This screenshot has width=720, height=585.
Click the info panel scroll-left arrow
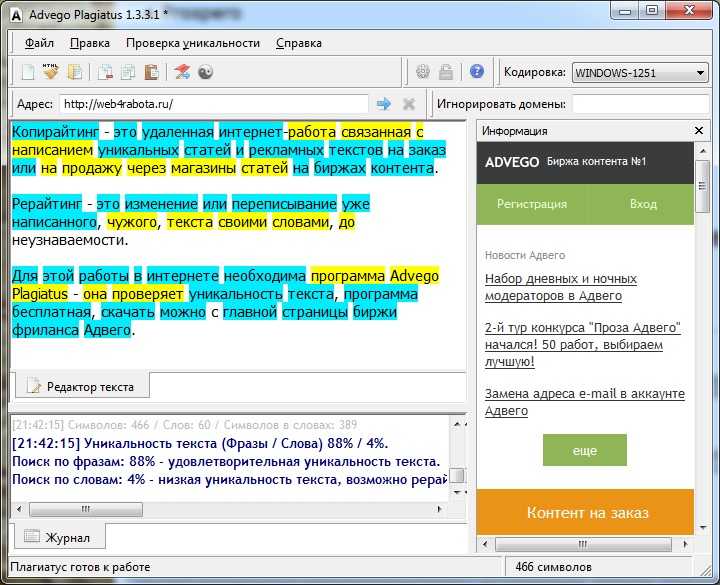coord(485,545)
